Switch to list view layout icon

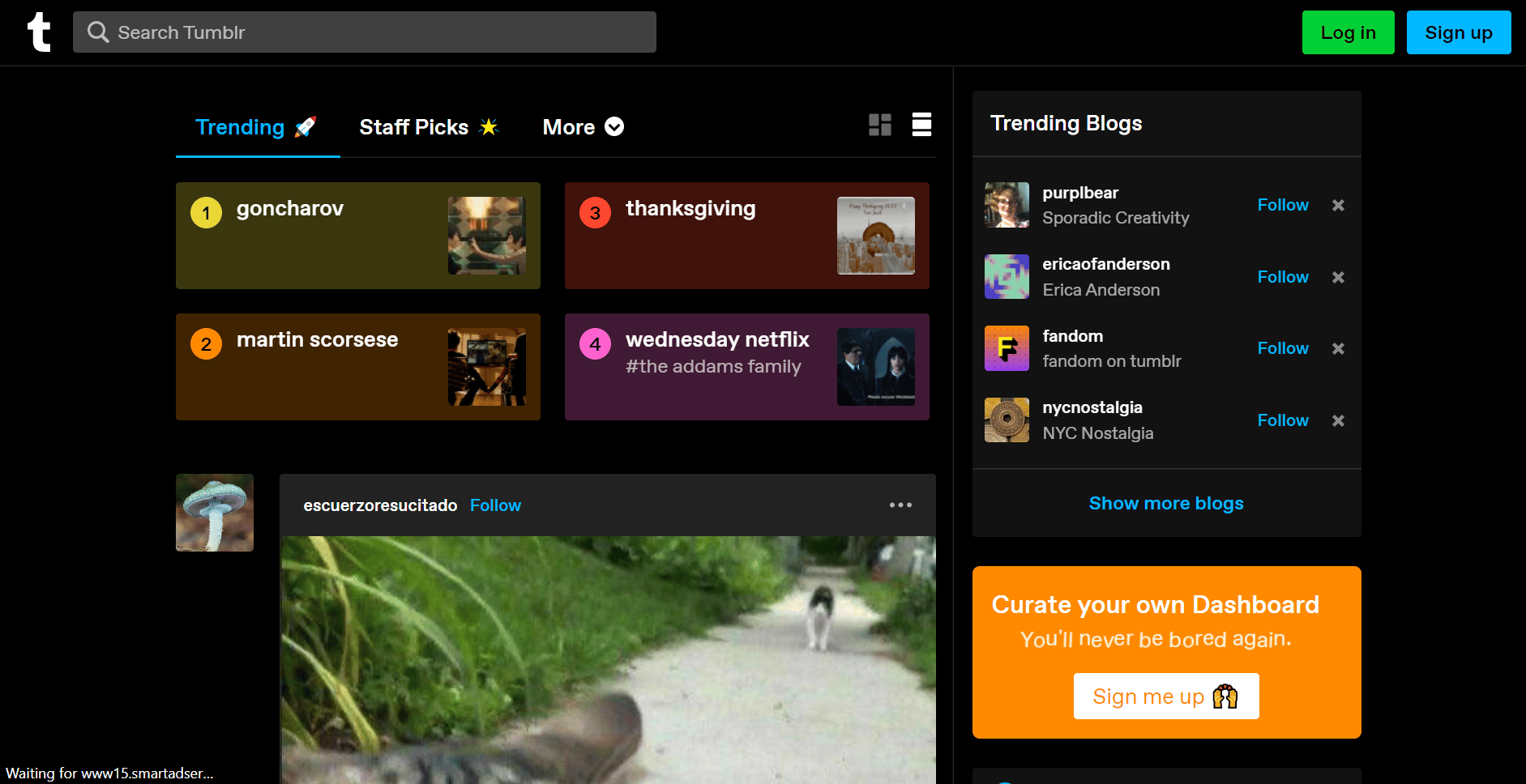921,125
